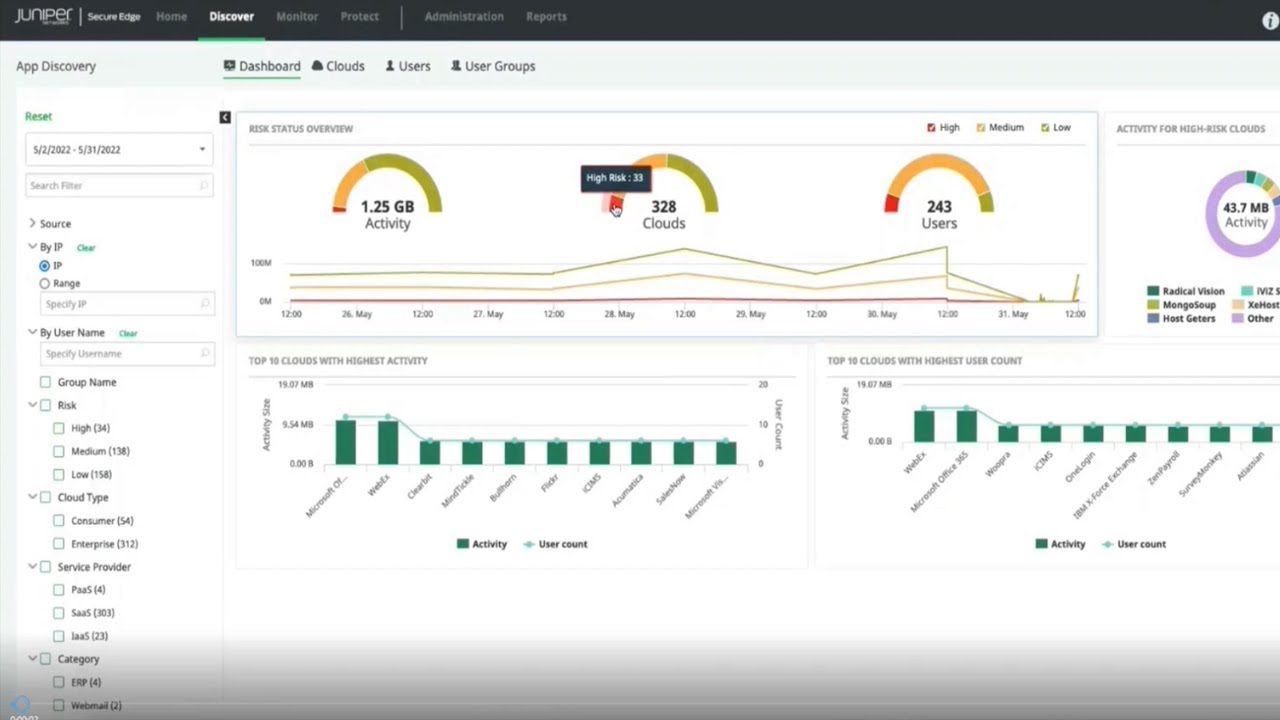
Task: Click the User Groups tab icon
Action: pyautogui.click(x=456, y=65)
